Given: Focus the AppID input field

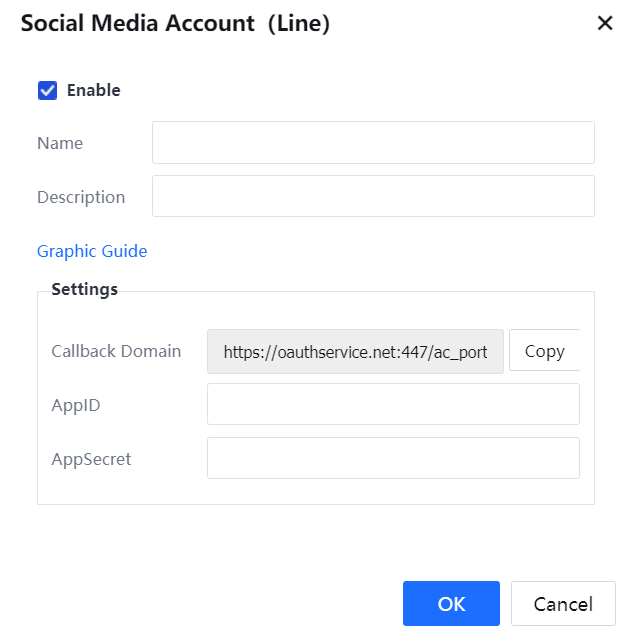Looking at the screenshot, I should [x=393, y=404].
